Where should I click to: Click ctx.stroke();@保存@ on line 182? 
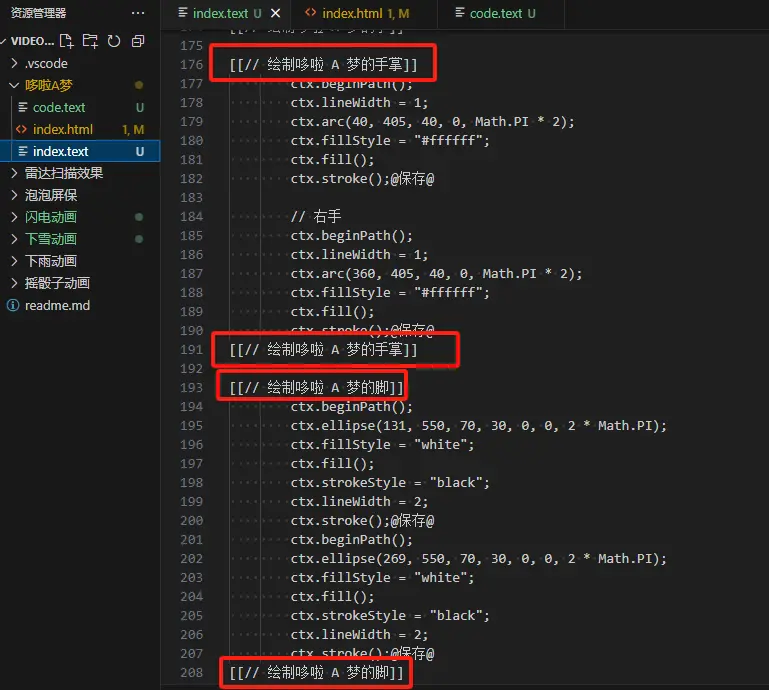[x=362, y=179]
